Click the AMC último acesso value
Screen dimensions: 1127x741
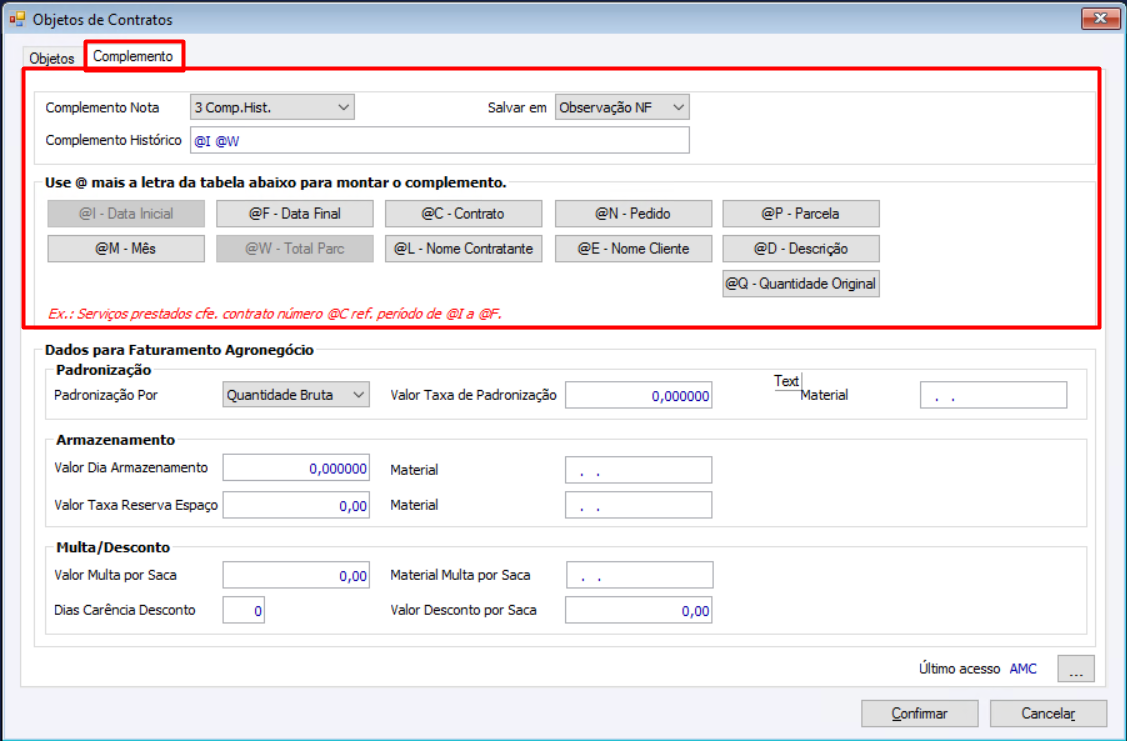(x=1023, y=669)
